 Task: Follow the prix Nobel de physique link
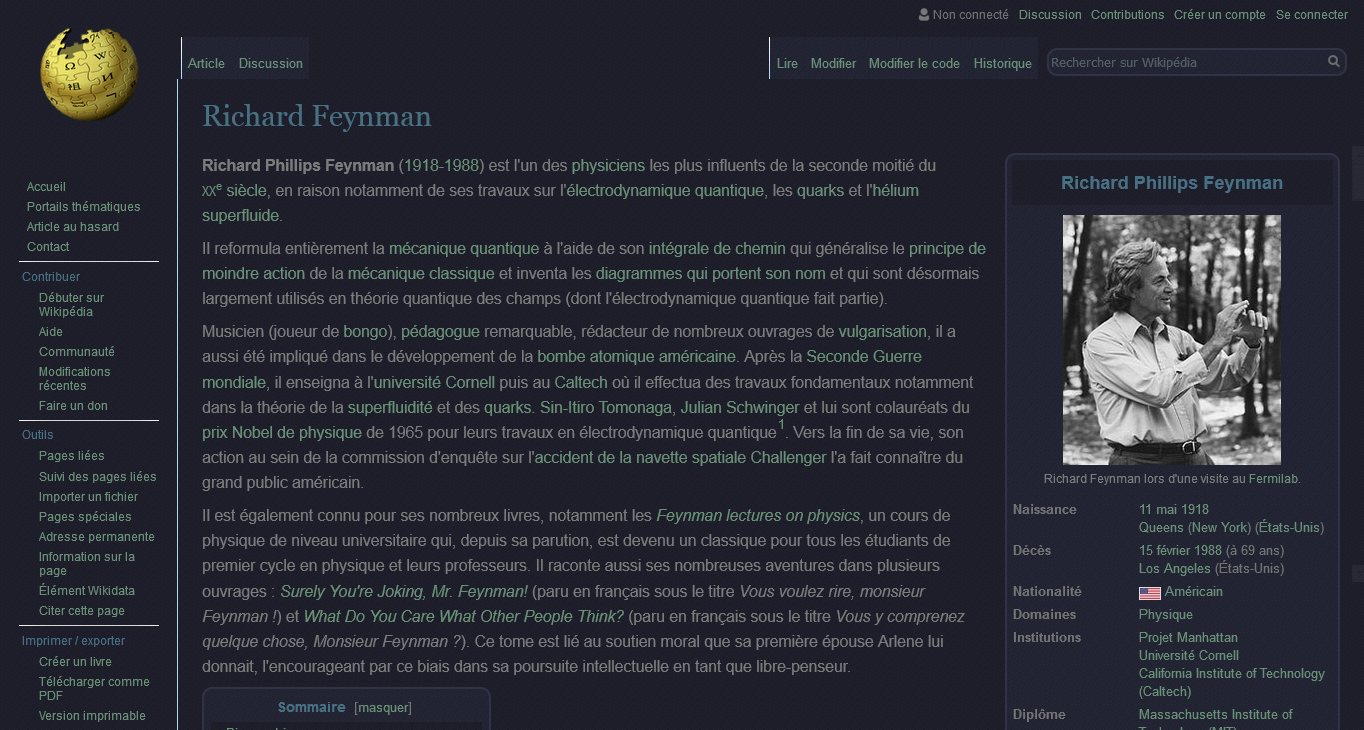[282, 433]
